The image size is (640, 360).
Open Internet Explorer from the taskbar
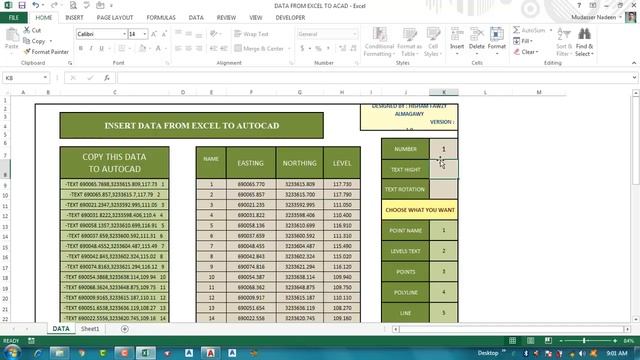click(x=38, y=353)
